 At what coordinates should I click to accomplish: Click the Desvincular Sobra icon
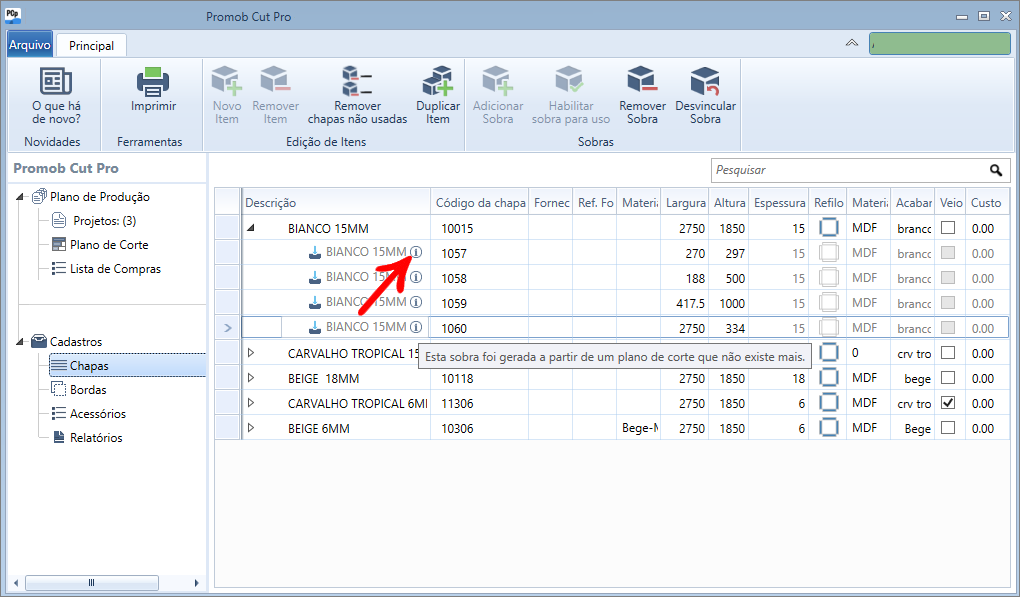[705, 81]
